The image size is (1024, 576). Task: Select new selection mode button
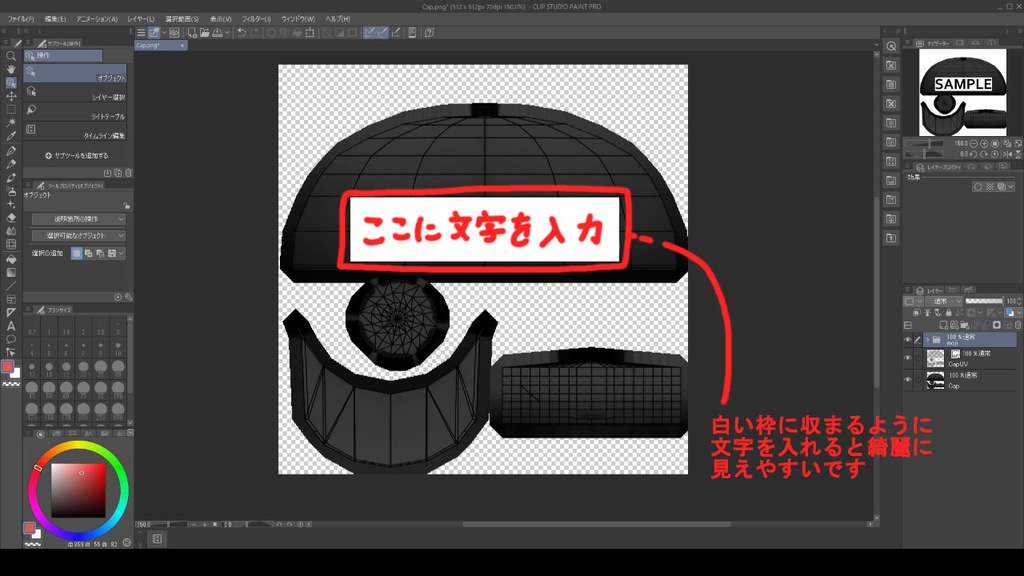(76, 253)
